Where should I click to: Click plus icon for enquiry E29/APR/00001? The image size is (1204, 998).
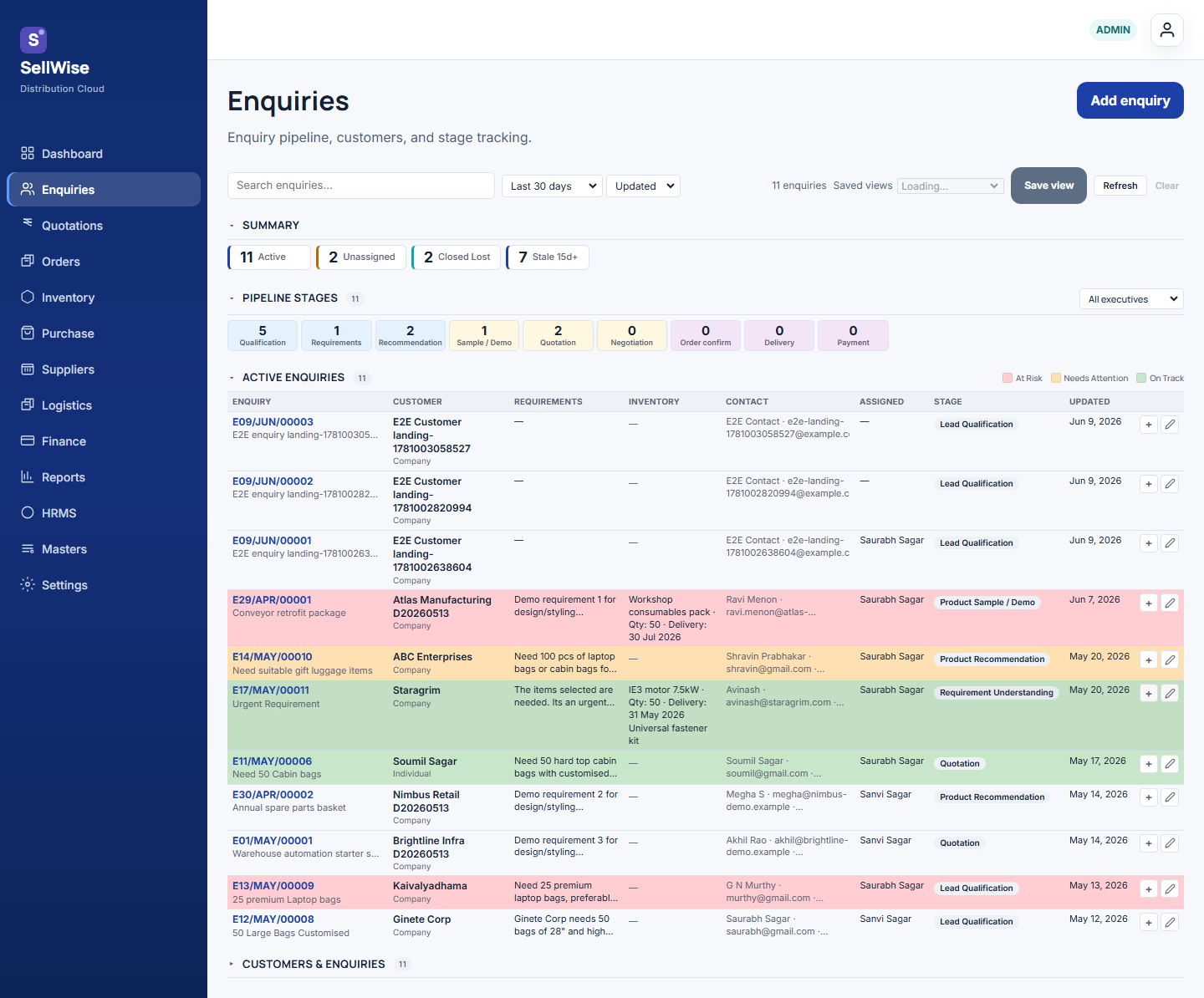pyautogui.click(x=1149, y=603)
